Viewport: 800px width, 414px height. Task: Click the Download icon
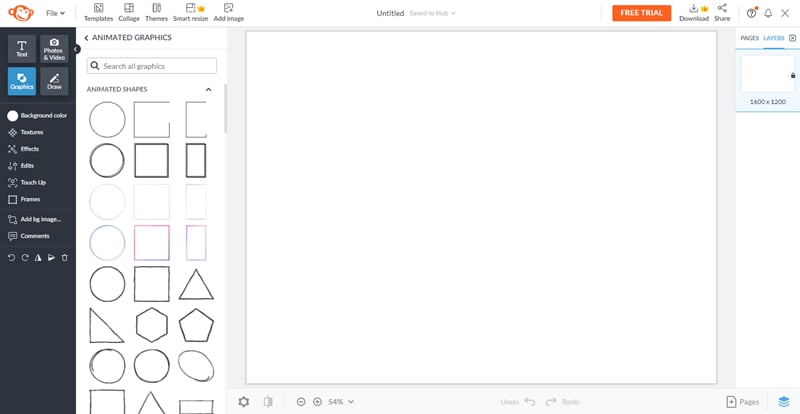point(694,13)
